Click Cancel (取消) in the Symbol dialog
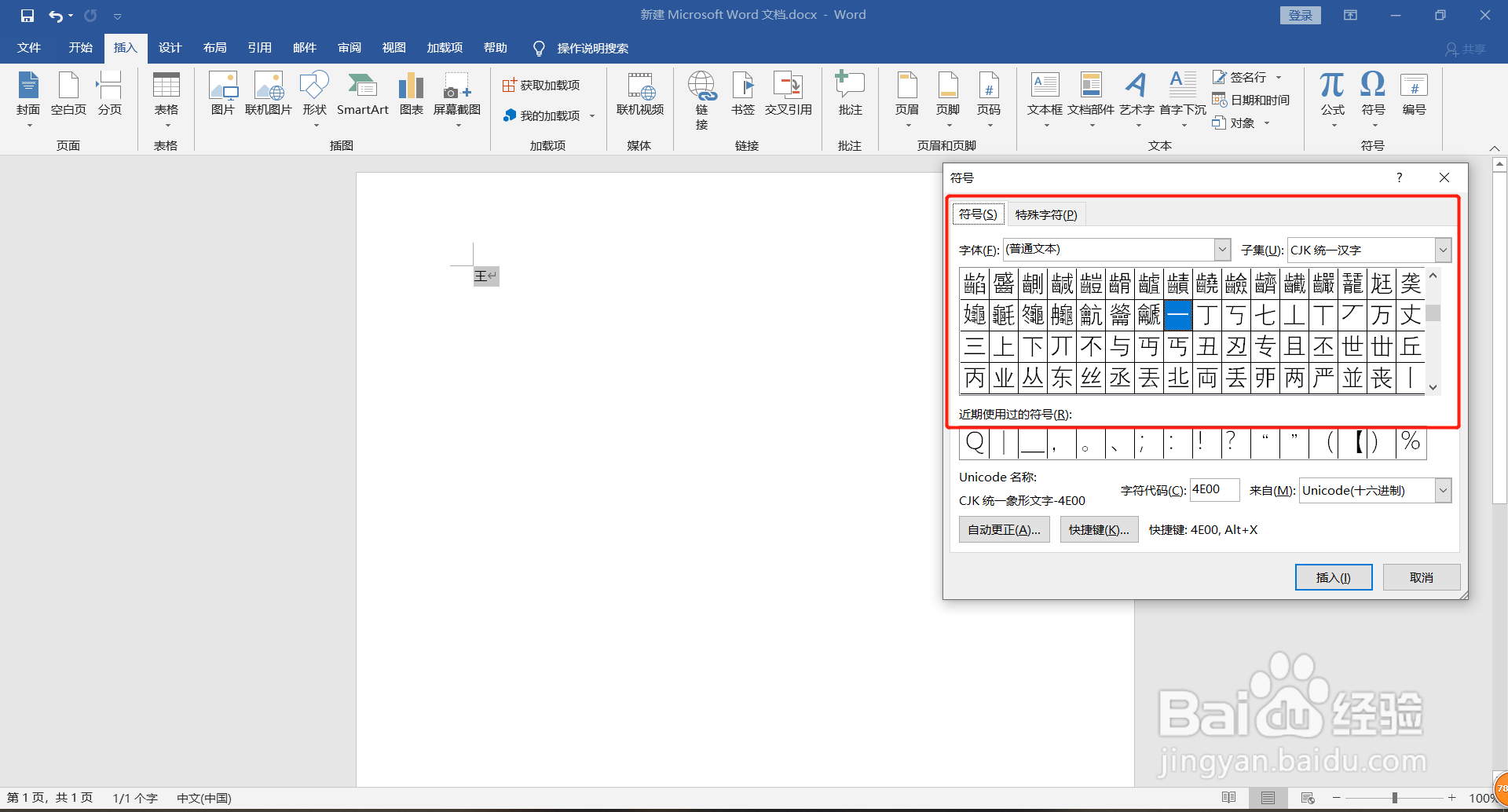 click(x=1421, y=577)
